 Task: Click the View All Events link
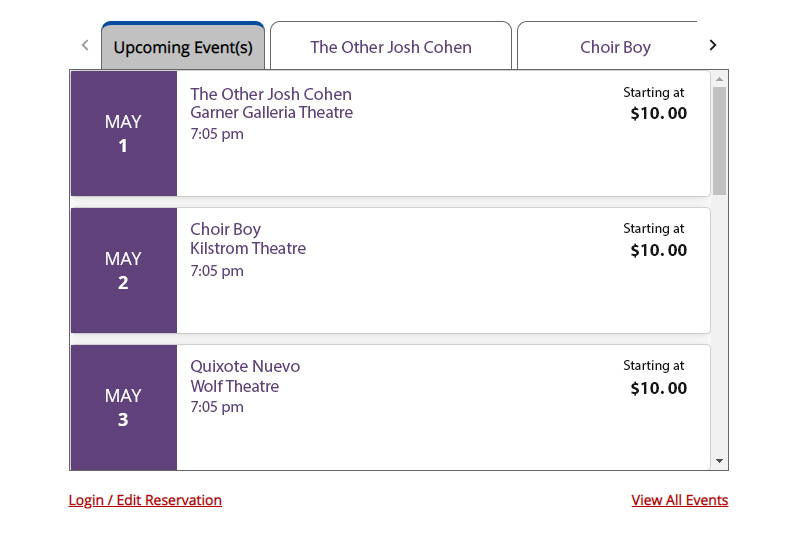click(679, 500)
